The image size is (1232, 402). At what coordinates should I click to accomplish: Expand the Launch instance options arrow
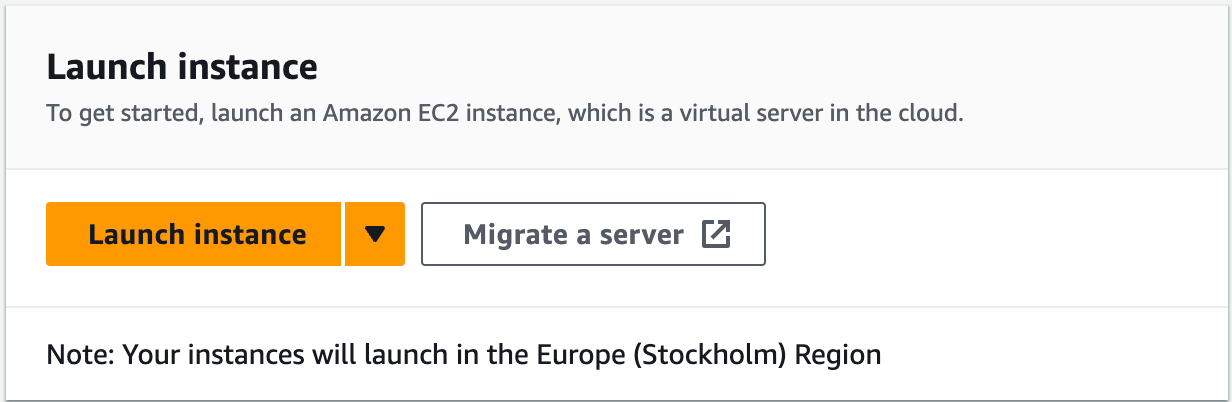(374, 234)
